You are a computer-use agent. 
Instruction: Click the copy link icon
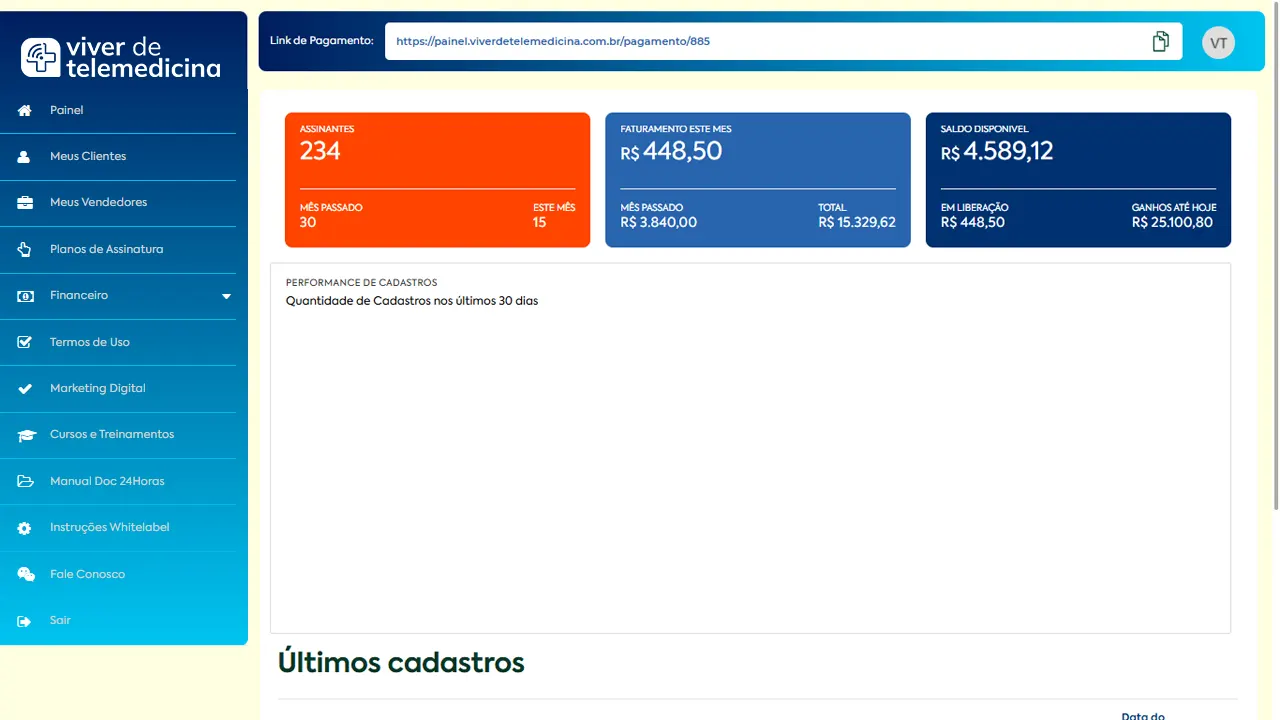(1161, 41)
